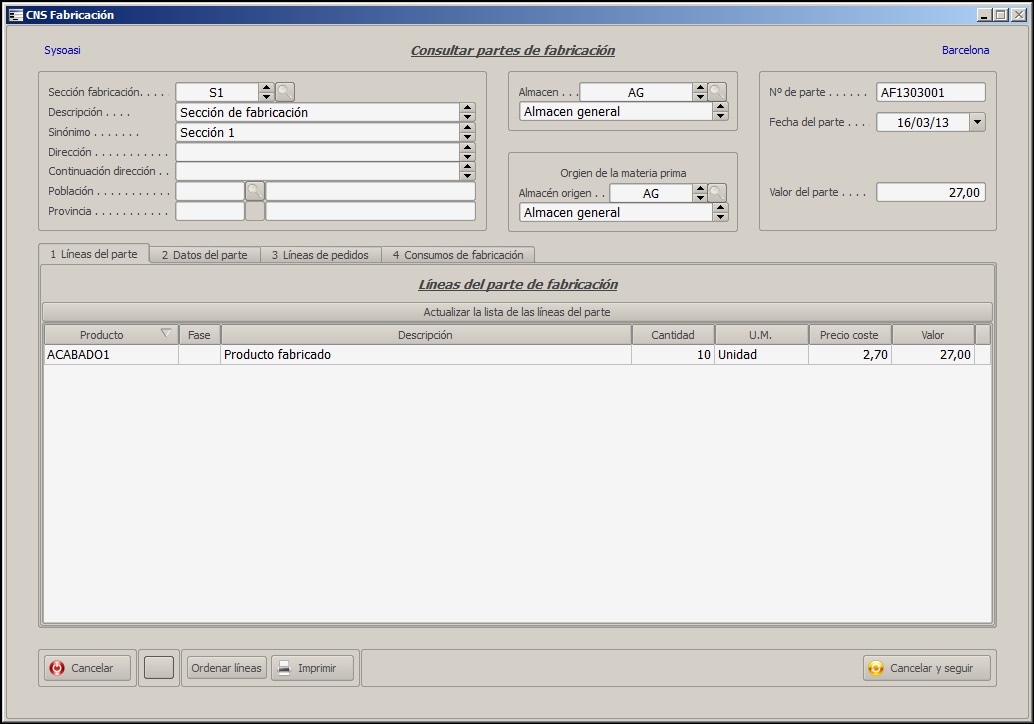The width and height of the screenshot is (1034, 724).
Task: Click the Descripción field Sección de fabricación
Action: tap(318, 112)
